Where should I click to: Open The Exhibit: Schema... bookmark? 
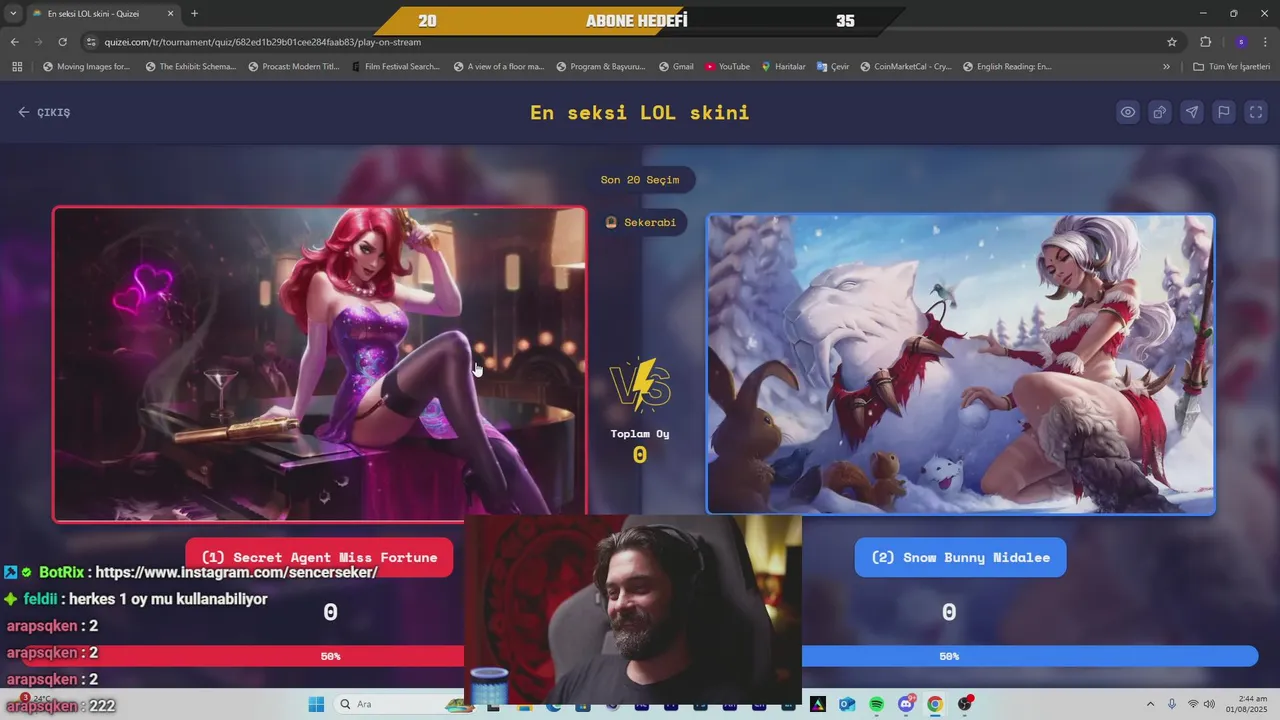190,67
